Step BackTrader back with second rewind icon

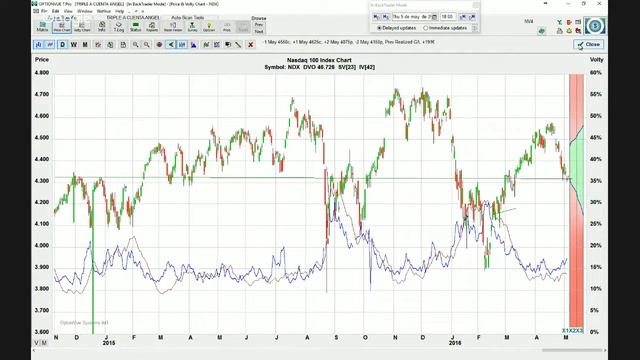(x=385, y=17)
